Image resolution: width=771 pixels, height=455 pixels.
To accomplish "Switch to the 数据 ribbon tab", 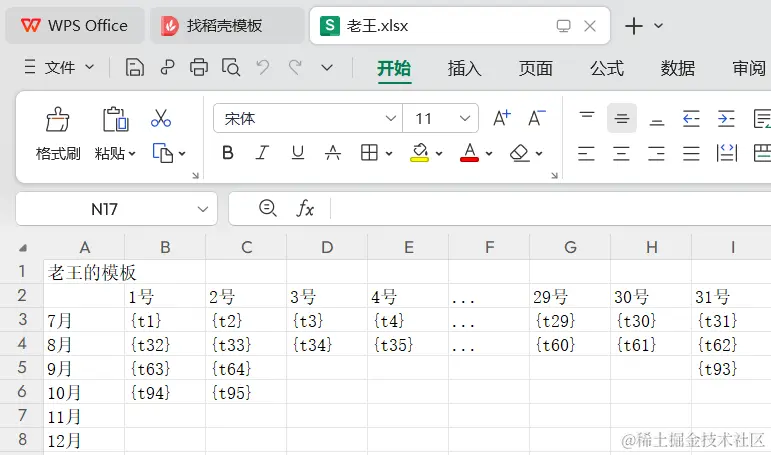I will click(x=678, y=68).
